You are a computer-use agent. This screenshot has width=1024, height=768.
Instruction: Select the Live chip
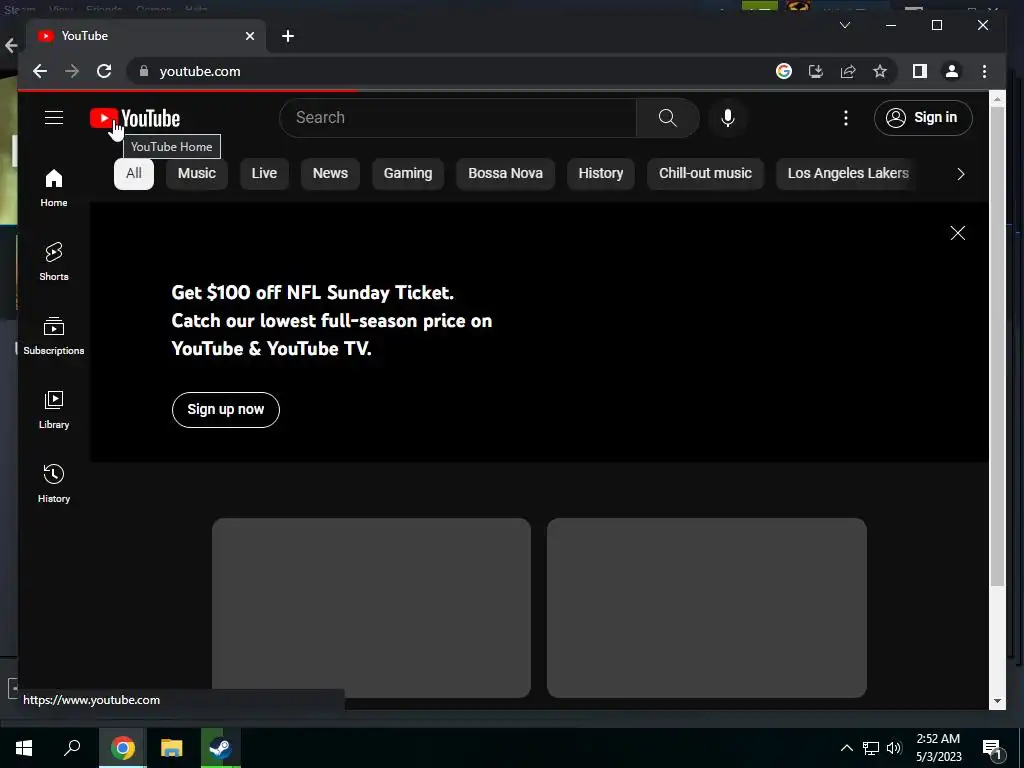tap(264, 174)
